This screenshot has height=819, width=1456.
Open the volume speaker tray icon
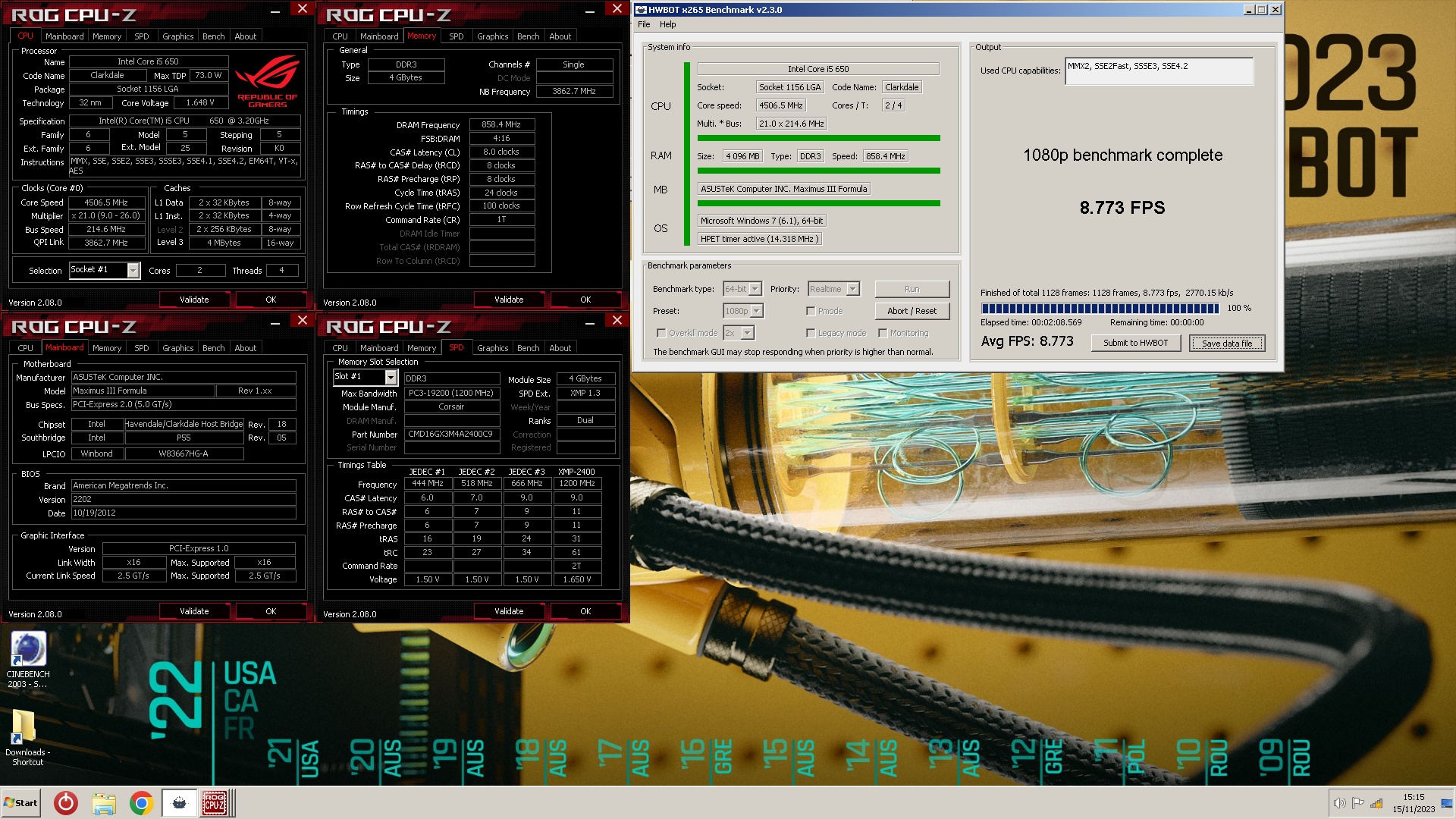click(1339, 803)
